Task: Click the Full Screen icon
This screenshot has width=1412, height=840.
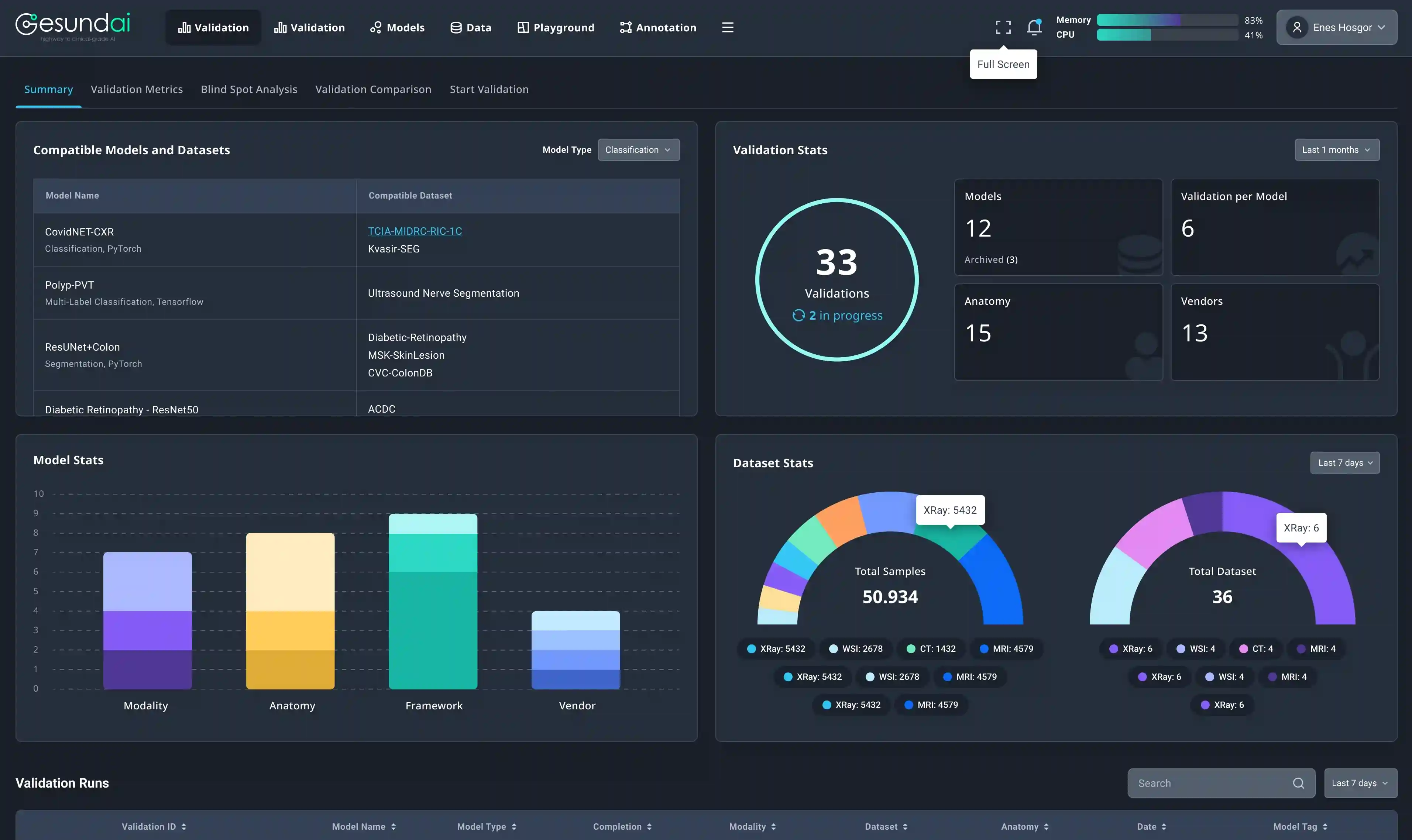Action: coord(1003,27)
